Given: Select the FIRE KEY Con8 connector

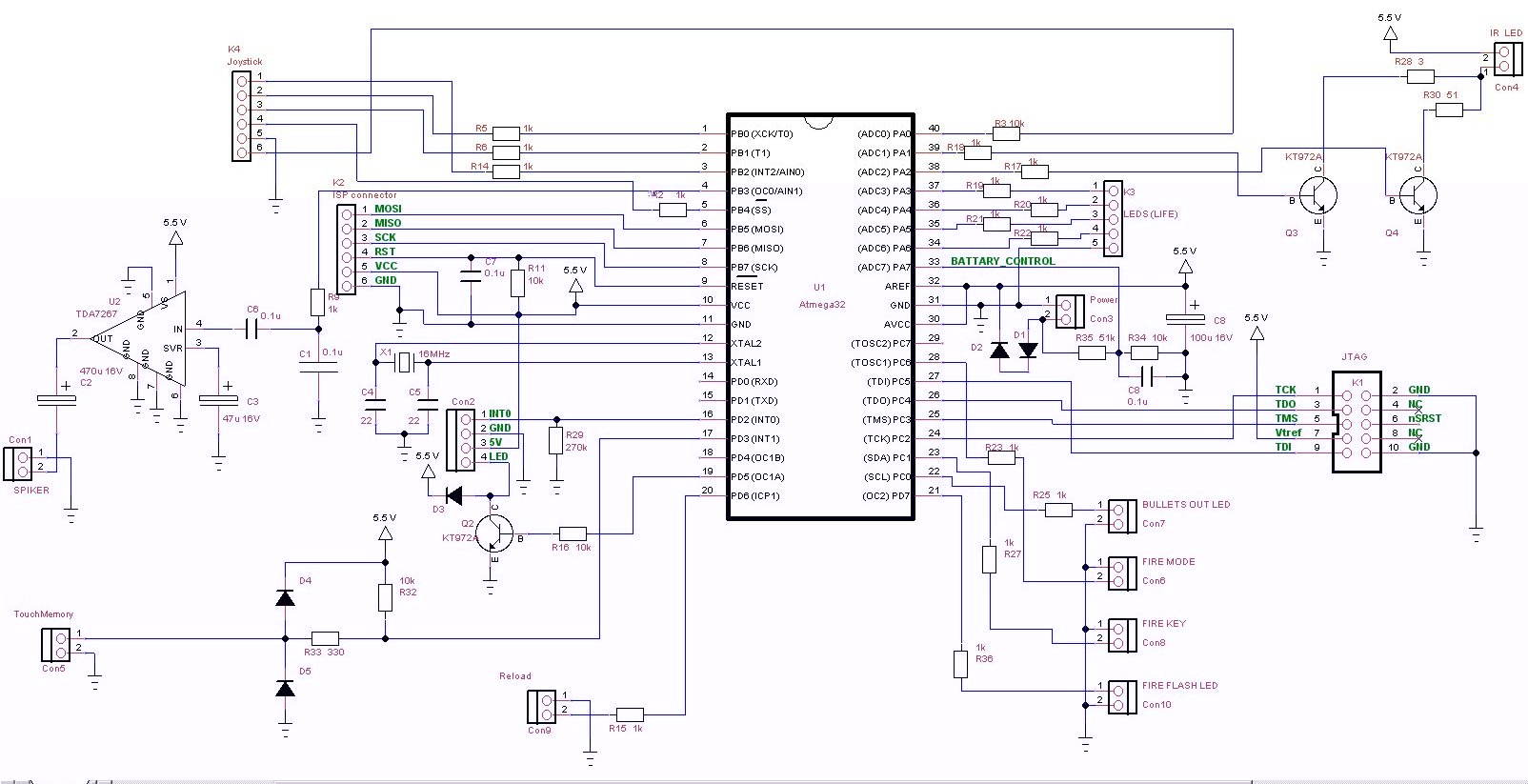Looking at the screenshot, I should (x=1120, y=633).
